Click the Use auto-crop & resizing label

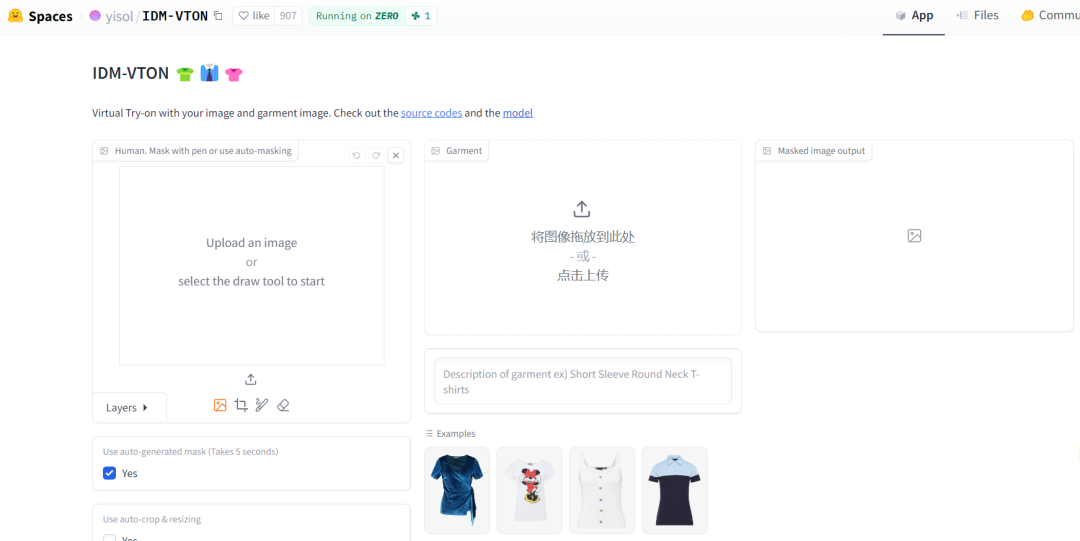pos(152,519)
